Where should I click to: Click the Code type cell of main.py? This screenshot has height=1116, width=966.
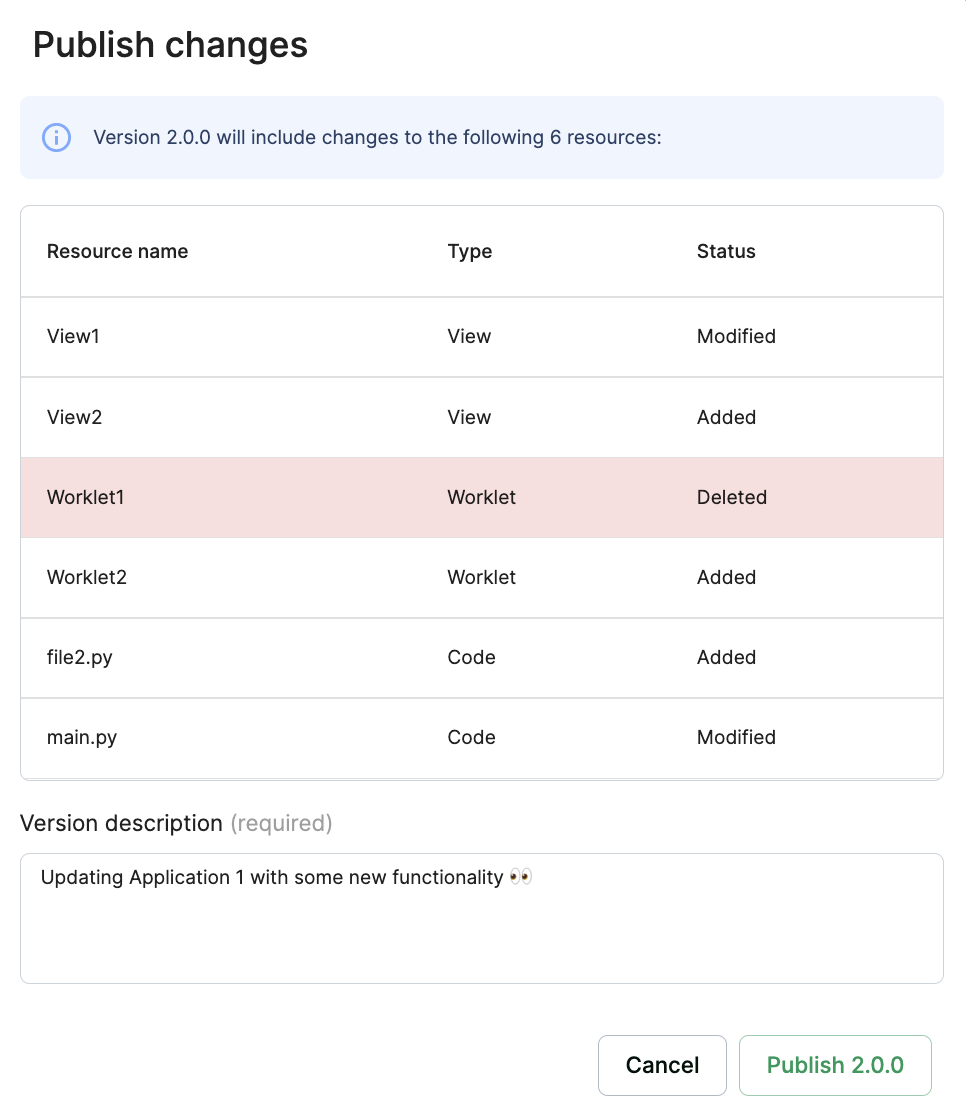[x=471, y=737]
